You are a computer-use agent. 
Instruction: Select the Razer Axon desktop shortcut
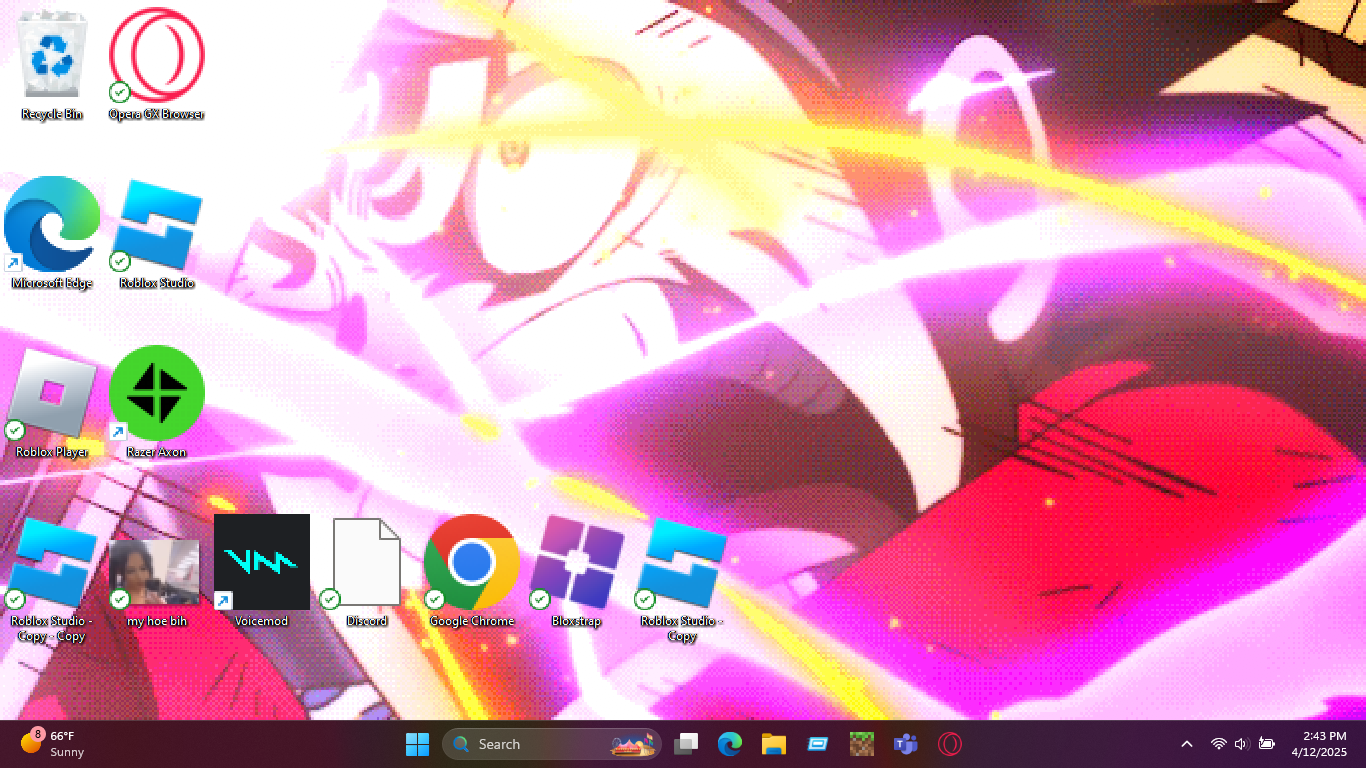click(x=157, y=403)
